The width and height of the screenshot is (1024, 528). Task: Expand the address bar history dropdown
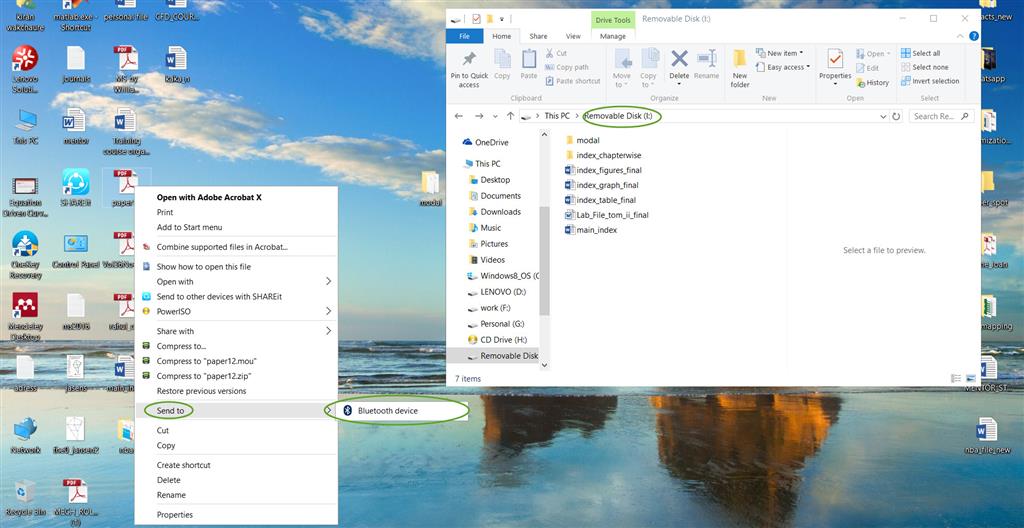[882, 116]
